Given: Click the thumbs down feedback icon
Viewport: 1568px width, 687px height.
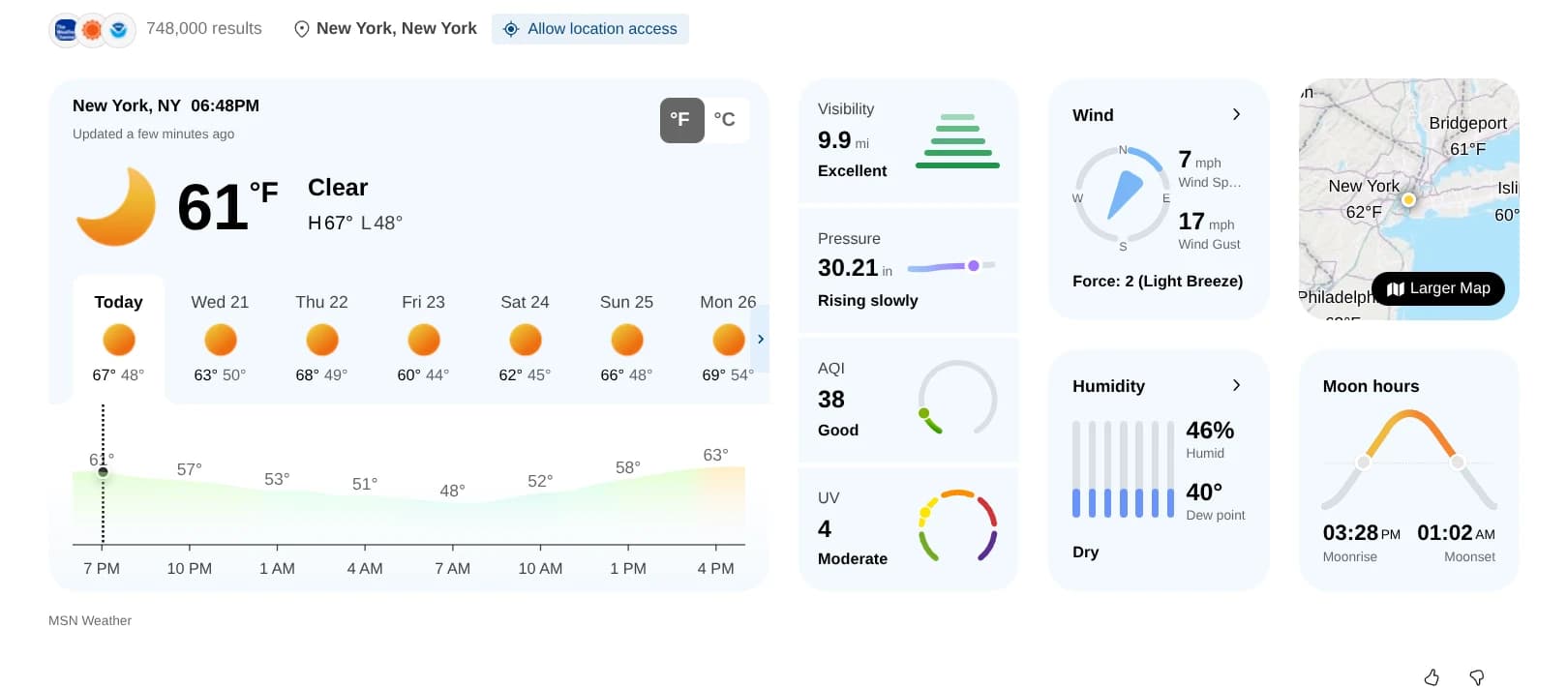Looking at the screenshot, I should pos(1477,677).
